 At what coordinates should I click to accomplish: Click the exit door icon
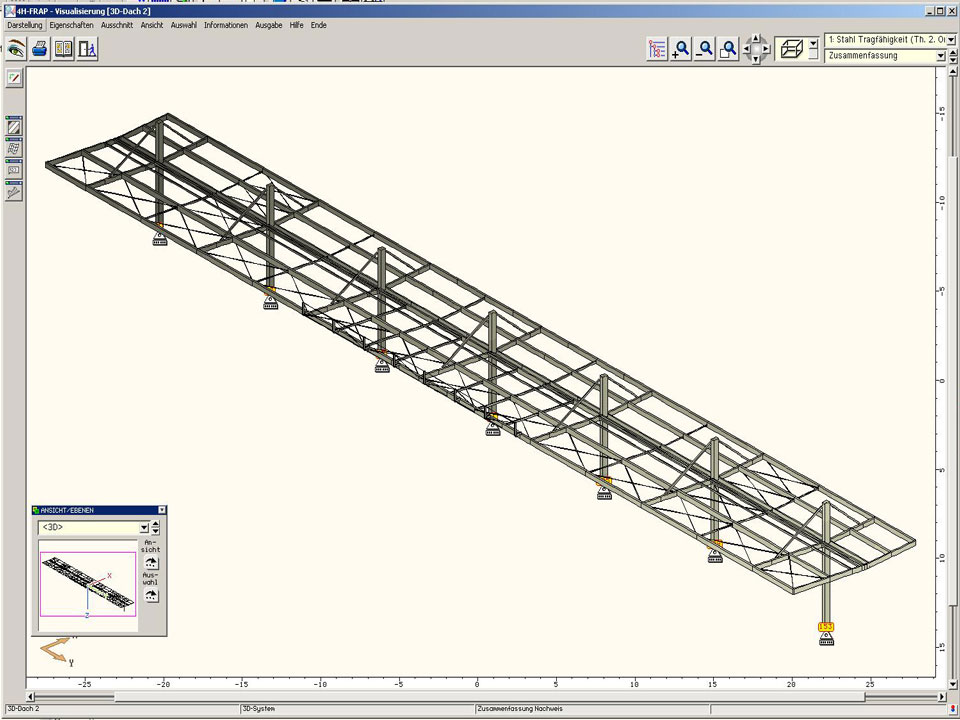pyautogui.click(x=87, y=48)
